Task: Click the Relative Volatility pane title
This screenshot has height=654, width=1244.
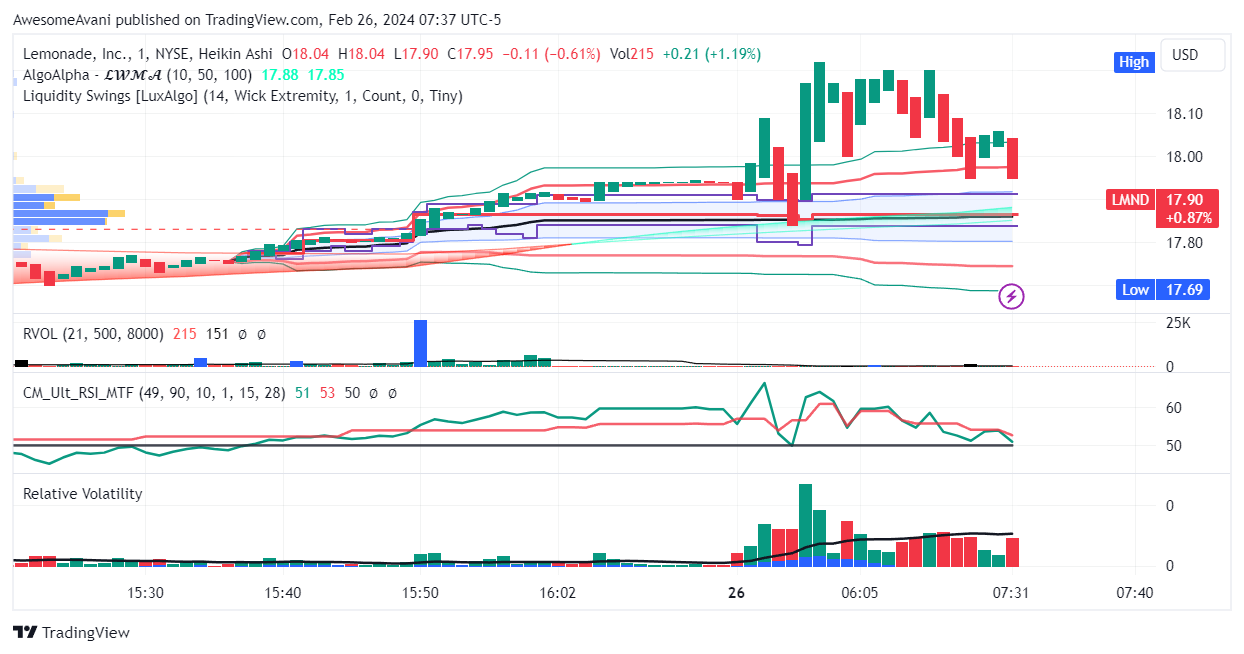Action: [x=83, y=493]
